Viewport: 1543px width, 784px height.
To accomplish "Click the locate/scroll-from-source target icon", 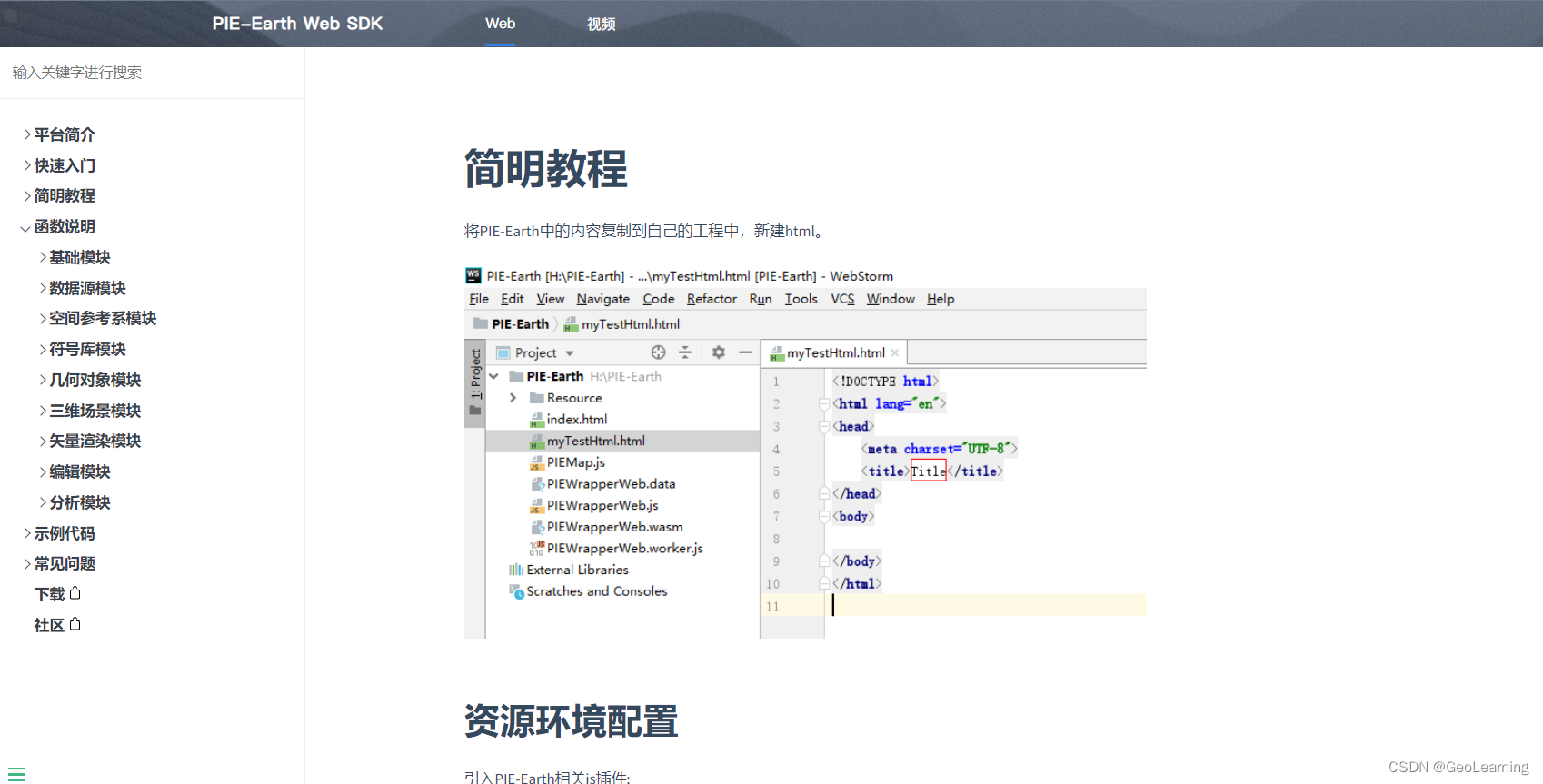I will click(658, 352).
